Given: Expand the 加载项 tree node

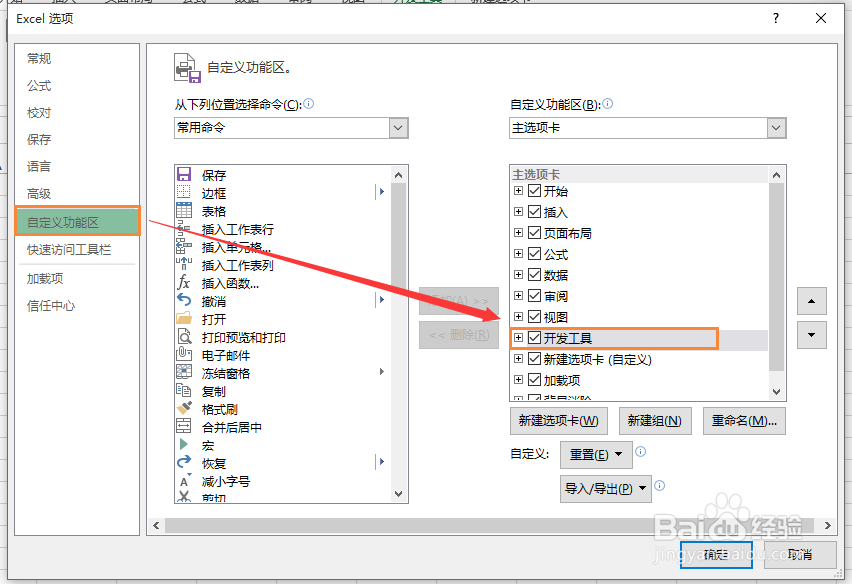Looking at the screenshot, I should tap(518, 380).
